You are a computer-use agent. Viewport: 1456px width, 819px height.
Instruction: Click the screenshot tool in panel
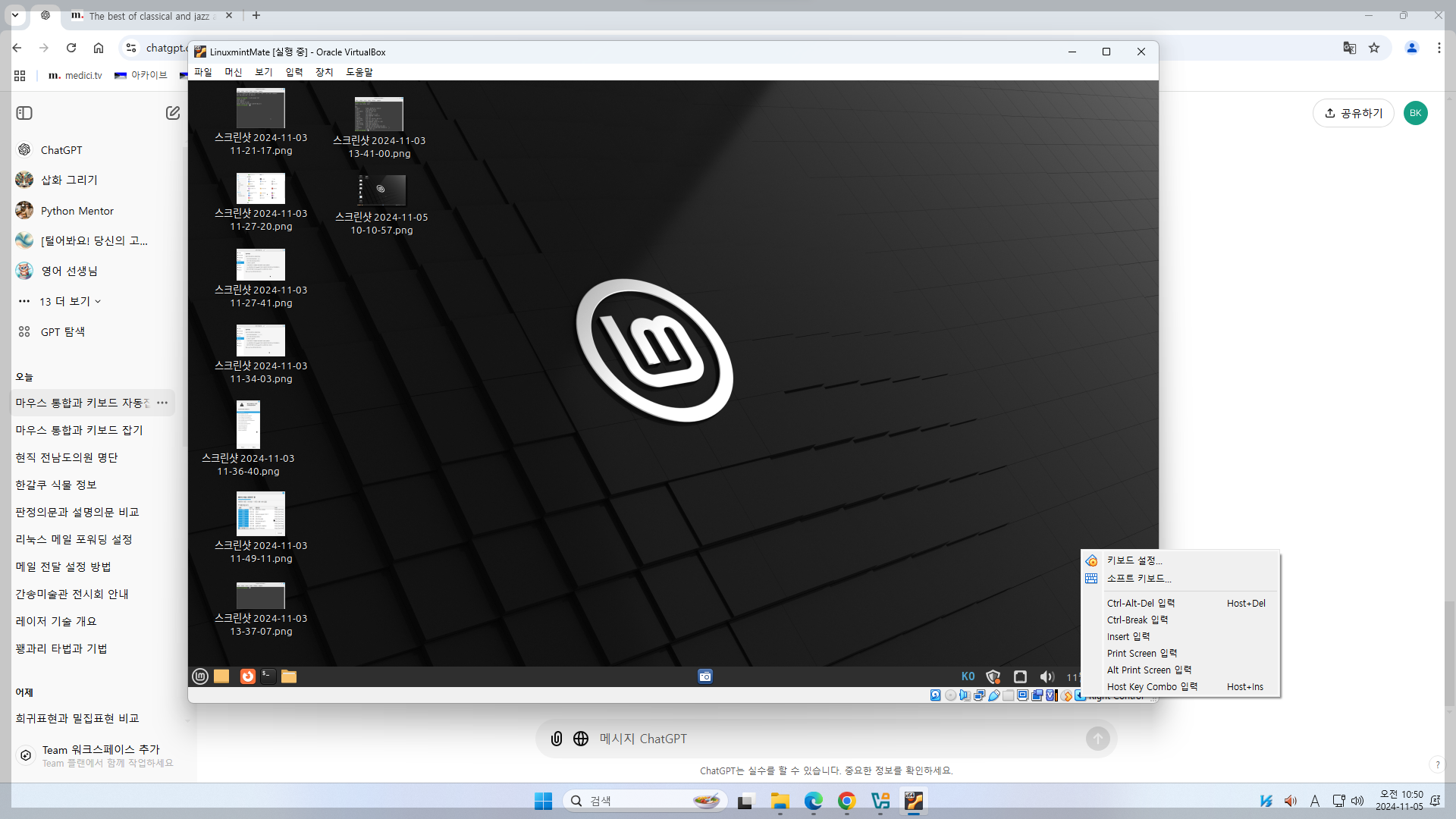click(705, 676)
